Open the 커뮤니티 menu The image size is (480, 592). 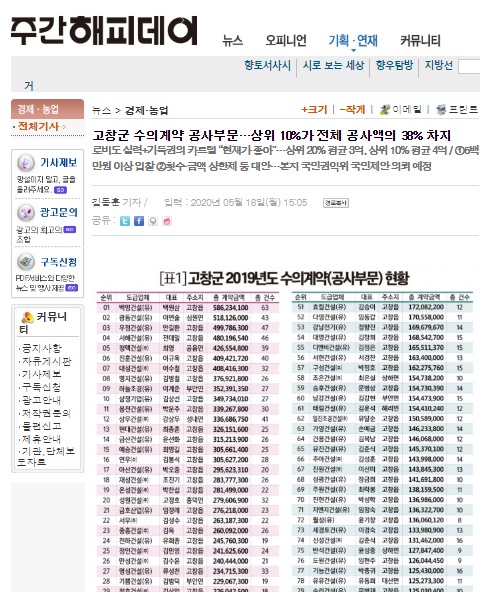click(420, 40)
